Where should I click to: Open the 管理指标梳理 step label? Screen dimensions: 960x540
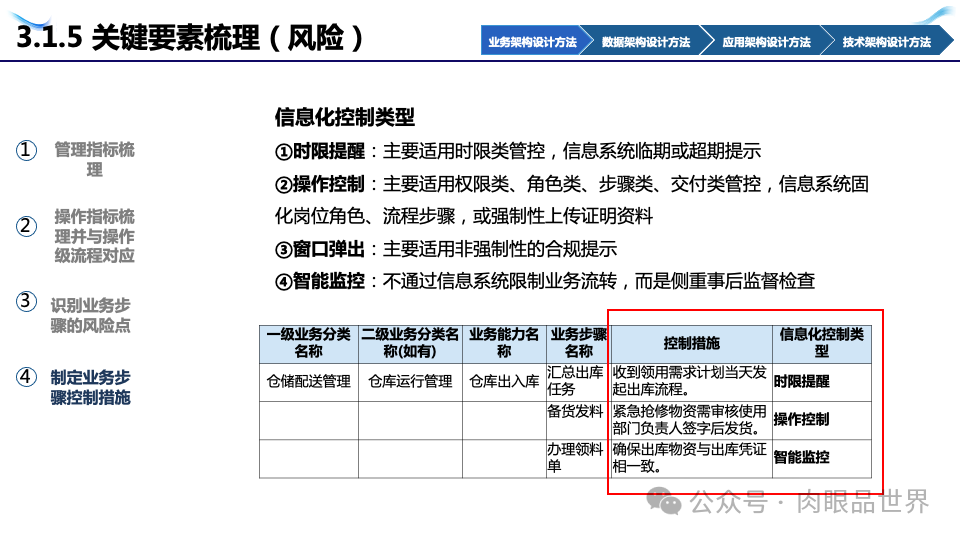(x=94, y=159)
